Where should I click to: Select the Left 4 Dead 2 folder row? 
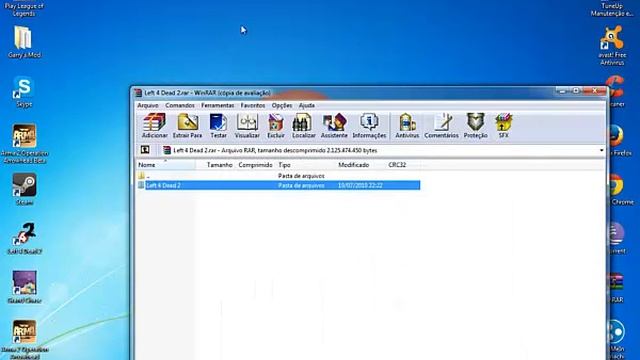point(278,185)
